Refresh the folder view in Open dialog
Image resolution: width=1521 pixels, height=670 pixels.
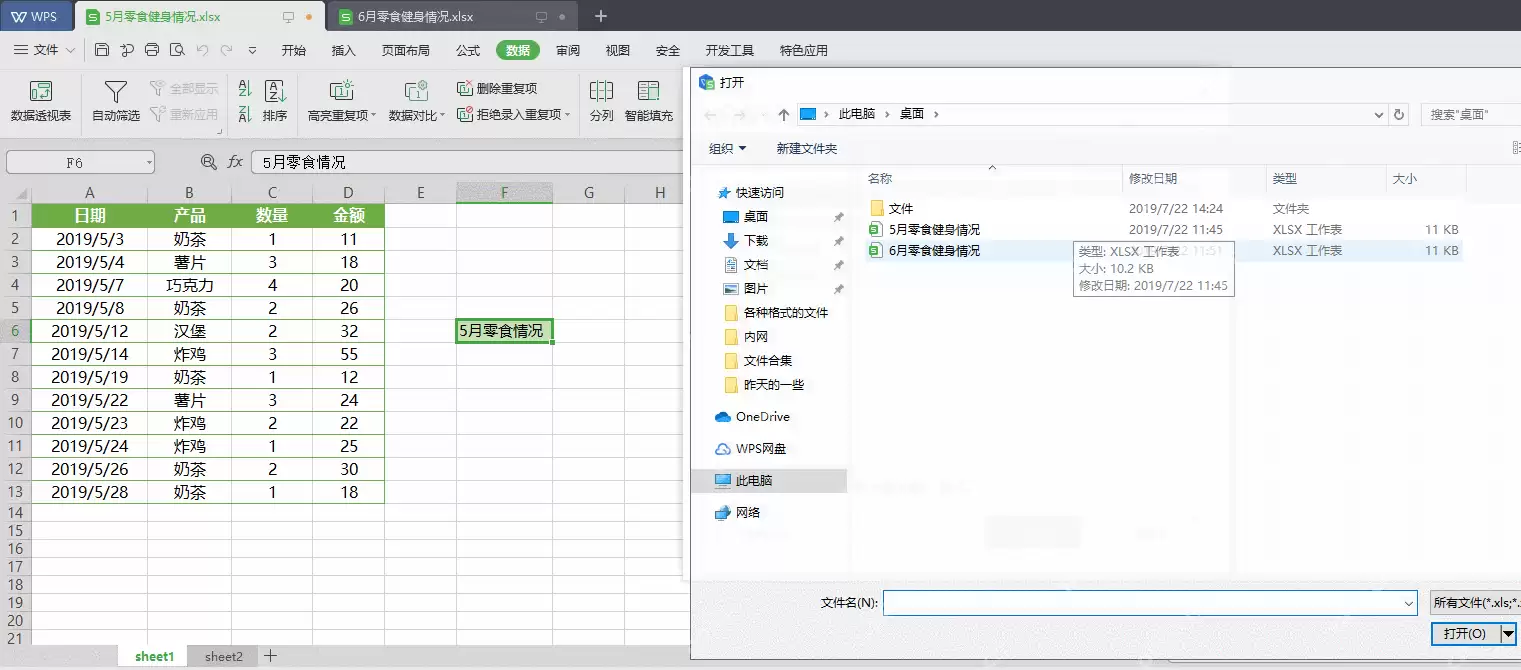pos(1400,114)
